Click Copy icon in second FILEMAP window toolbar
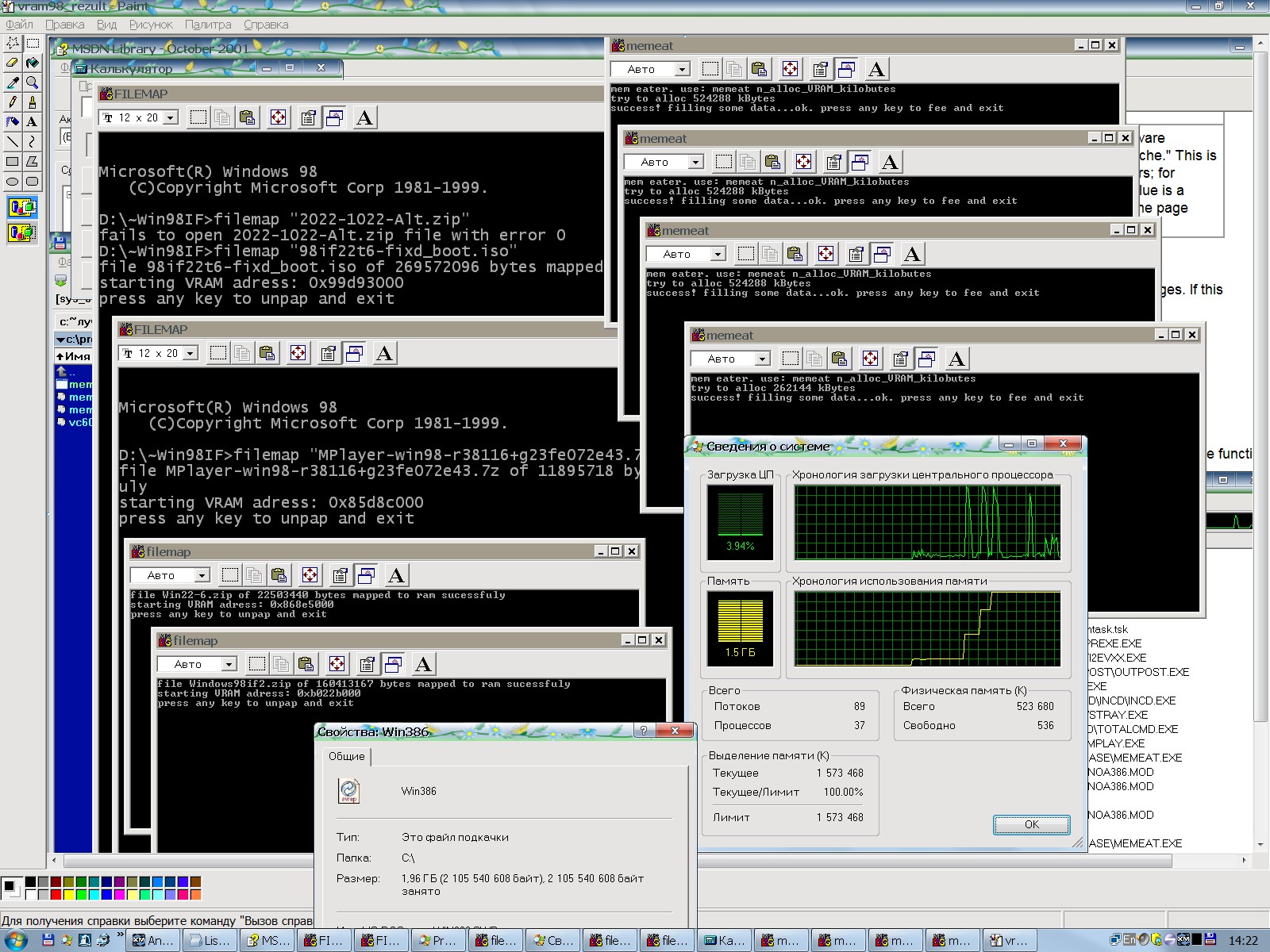 242,353
